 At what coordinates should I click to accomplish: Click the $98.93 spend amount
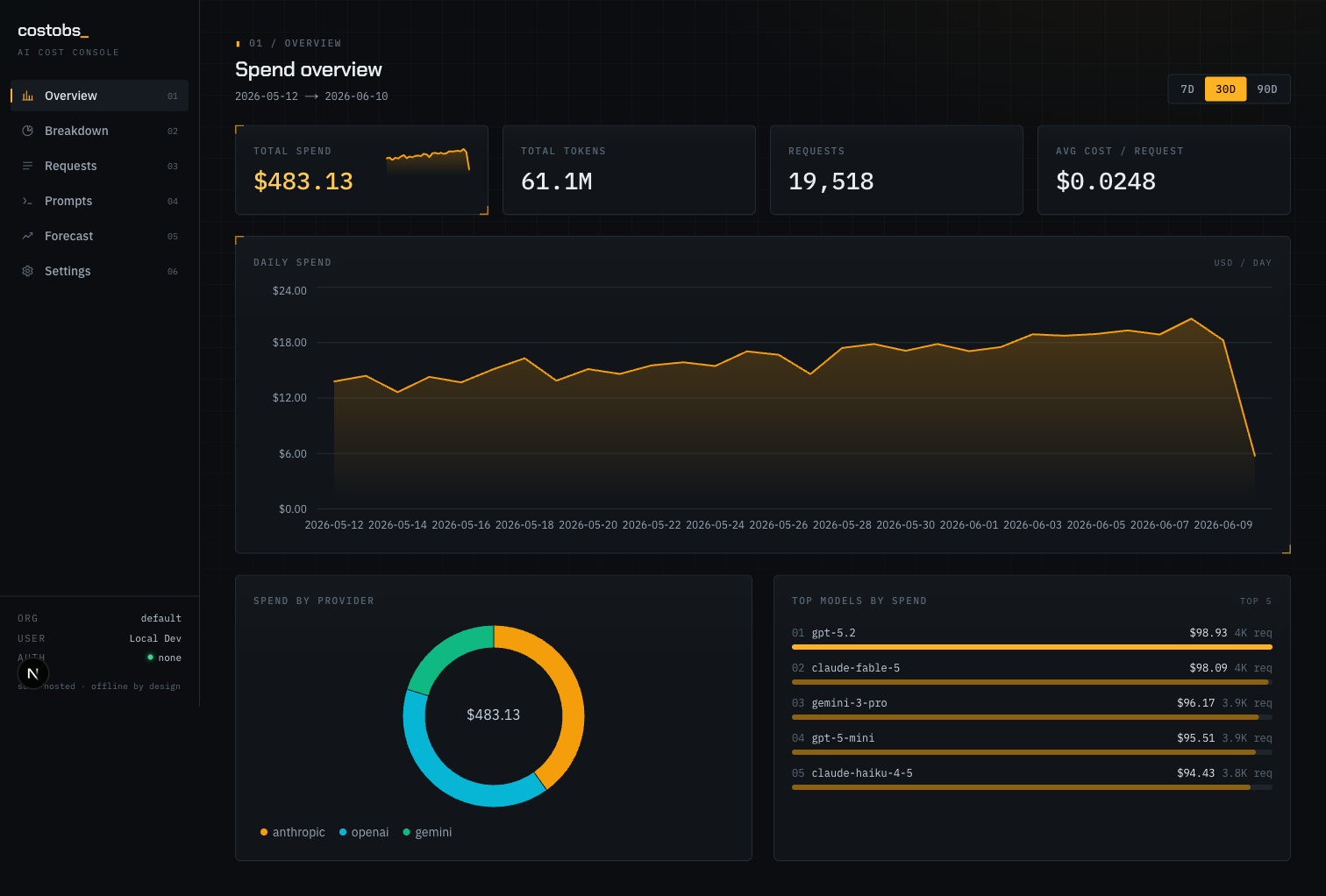click(x=1208, y=633)
